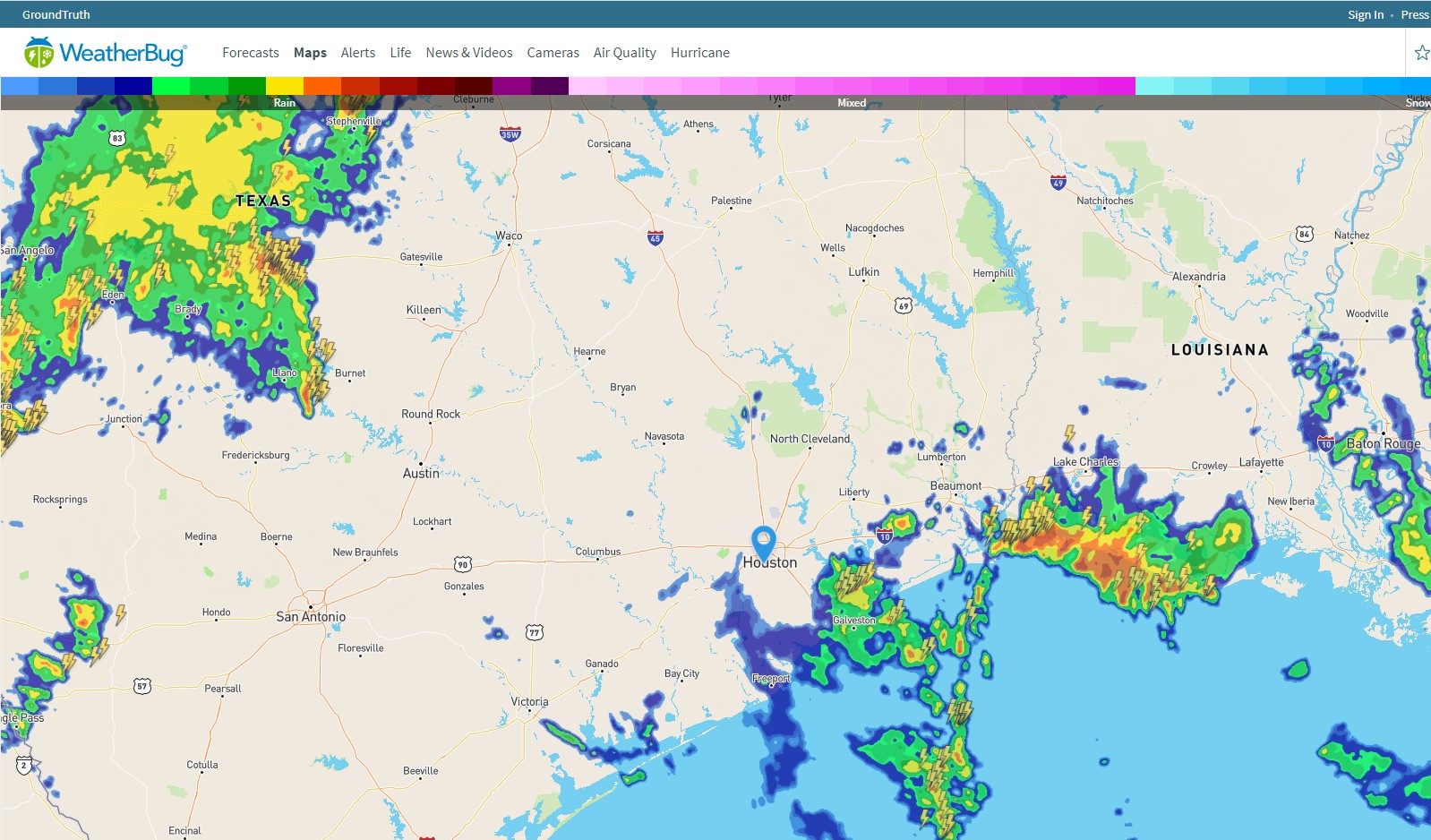Screen dimensions: 1431x840
Task: Click the US 69 shield near Lufkin
Action: pyautogui.click(x=904, y=306)
